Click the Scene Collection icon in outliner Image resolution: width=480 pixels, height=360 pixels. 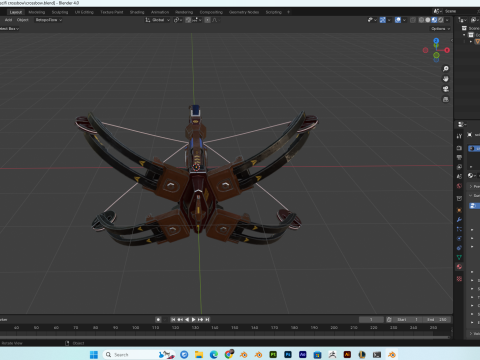pyautogui.click(x=464, y=28)
